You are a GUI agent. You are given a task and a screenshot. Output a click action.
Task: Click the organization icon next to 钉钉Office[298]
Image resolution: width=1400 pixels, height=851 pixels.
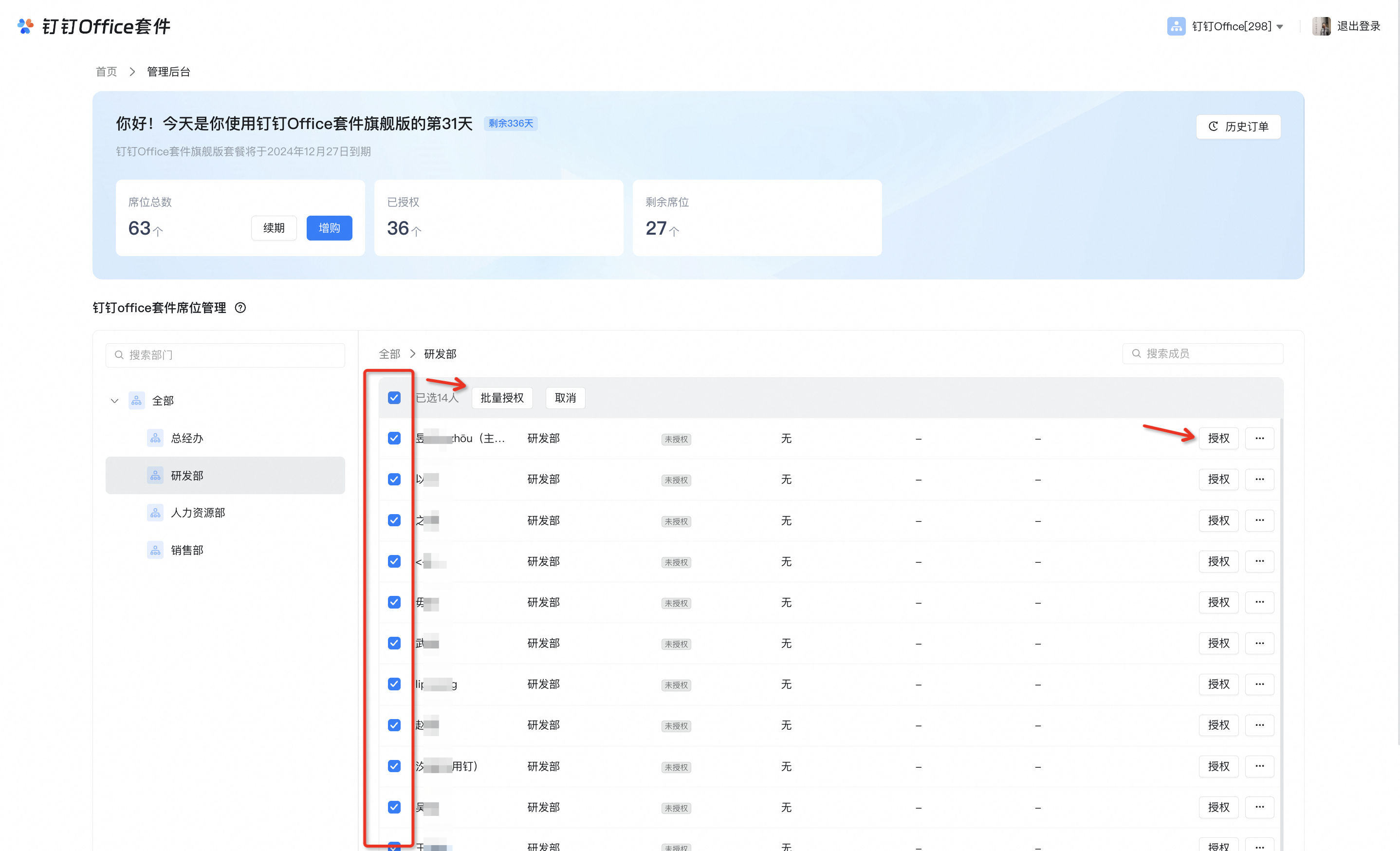[x=1176, y=26]
